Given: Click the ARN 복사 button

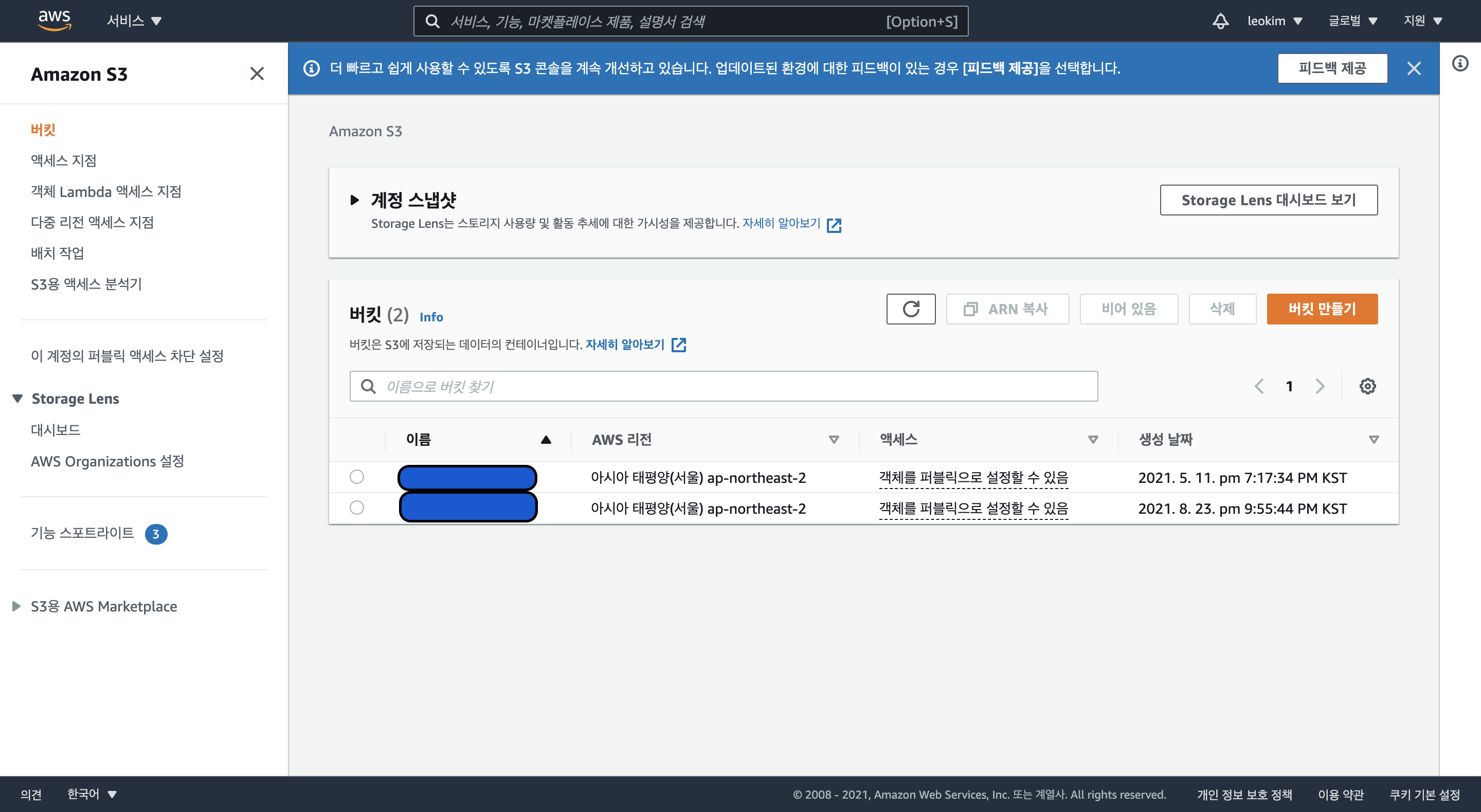Looking at the screenshot, I should coord(1007,309).
